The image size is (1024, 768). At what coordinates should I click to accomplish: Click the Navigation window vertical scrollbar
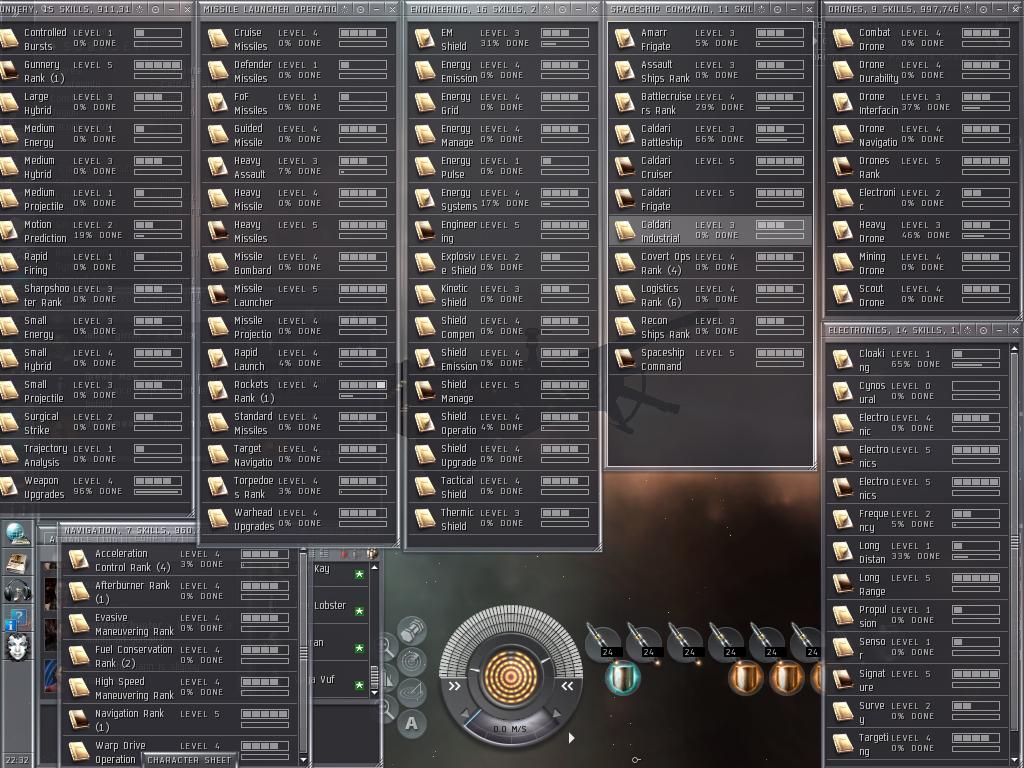[x=303, y=652]
